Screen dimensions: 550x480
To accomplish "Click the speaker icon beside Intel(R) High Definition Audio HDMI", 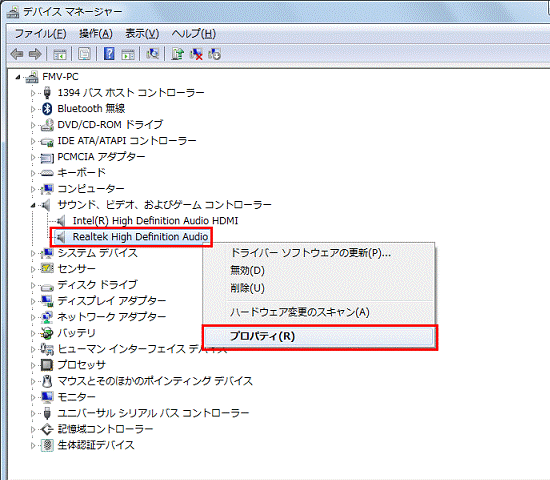I will [x=61, y=221].
